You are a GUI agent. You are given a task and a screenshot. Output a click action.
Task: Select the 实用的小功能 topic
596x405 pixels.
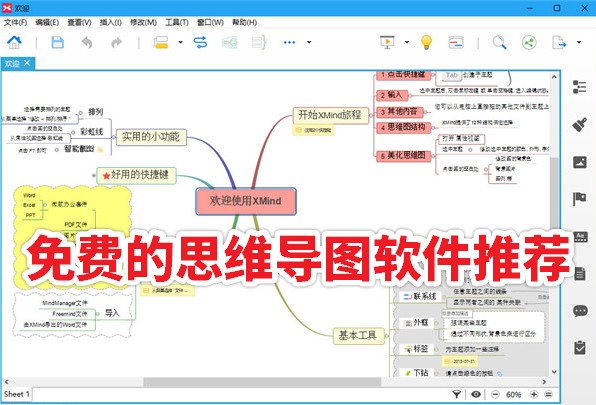pos(151,137)
